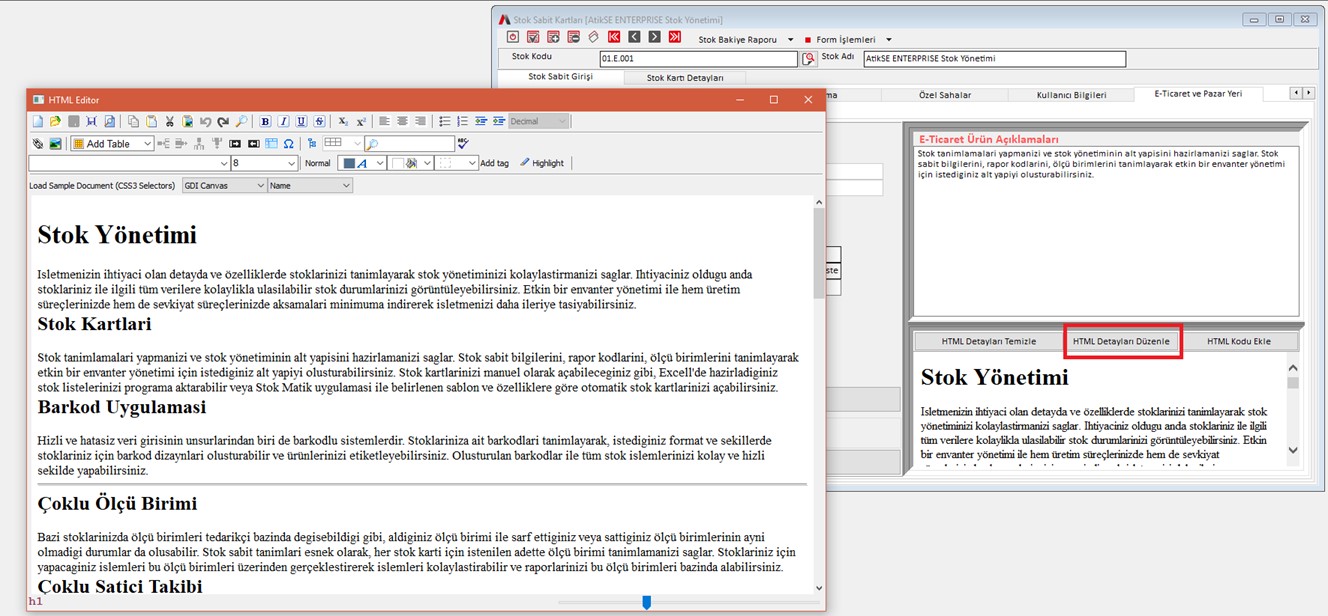Viewport: 1328px width, 616px height.
Task: Insert a numbered list
Action: [463, 121]
